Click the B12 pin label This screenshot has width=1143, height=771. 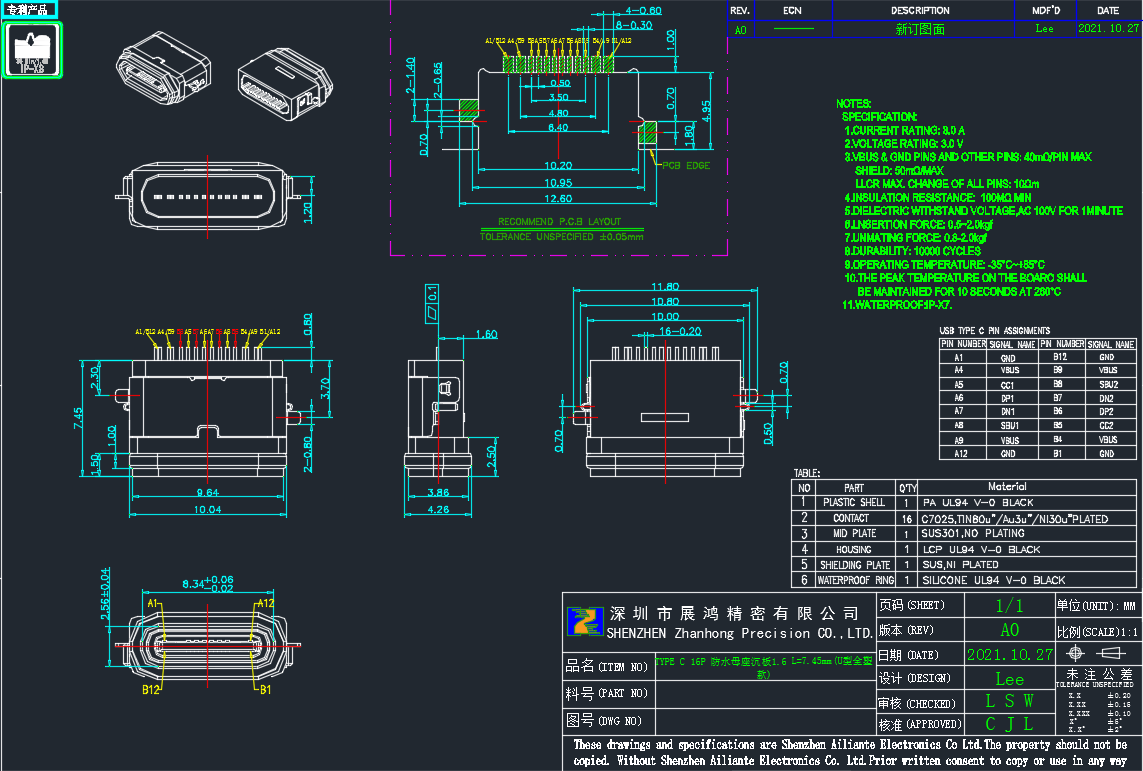[151, 689]
